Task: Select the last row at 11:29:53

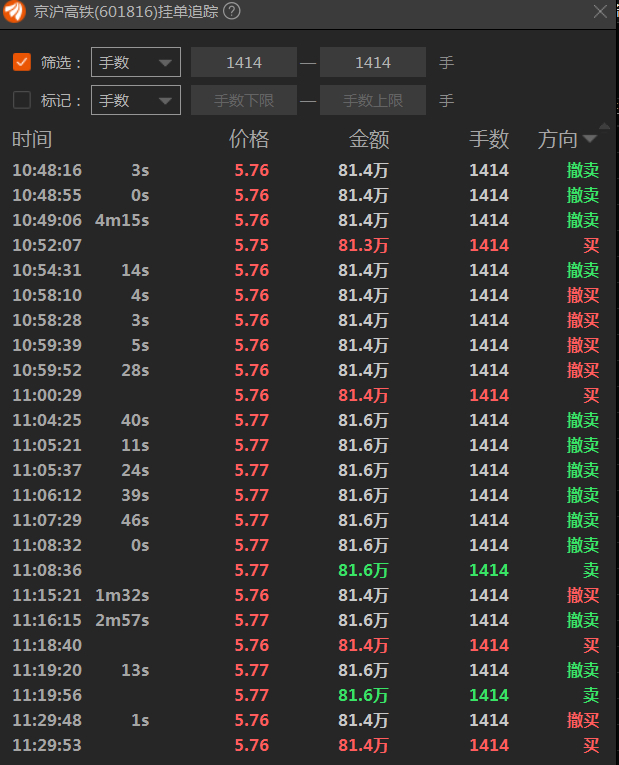Action: coord(306,745)
